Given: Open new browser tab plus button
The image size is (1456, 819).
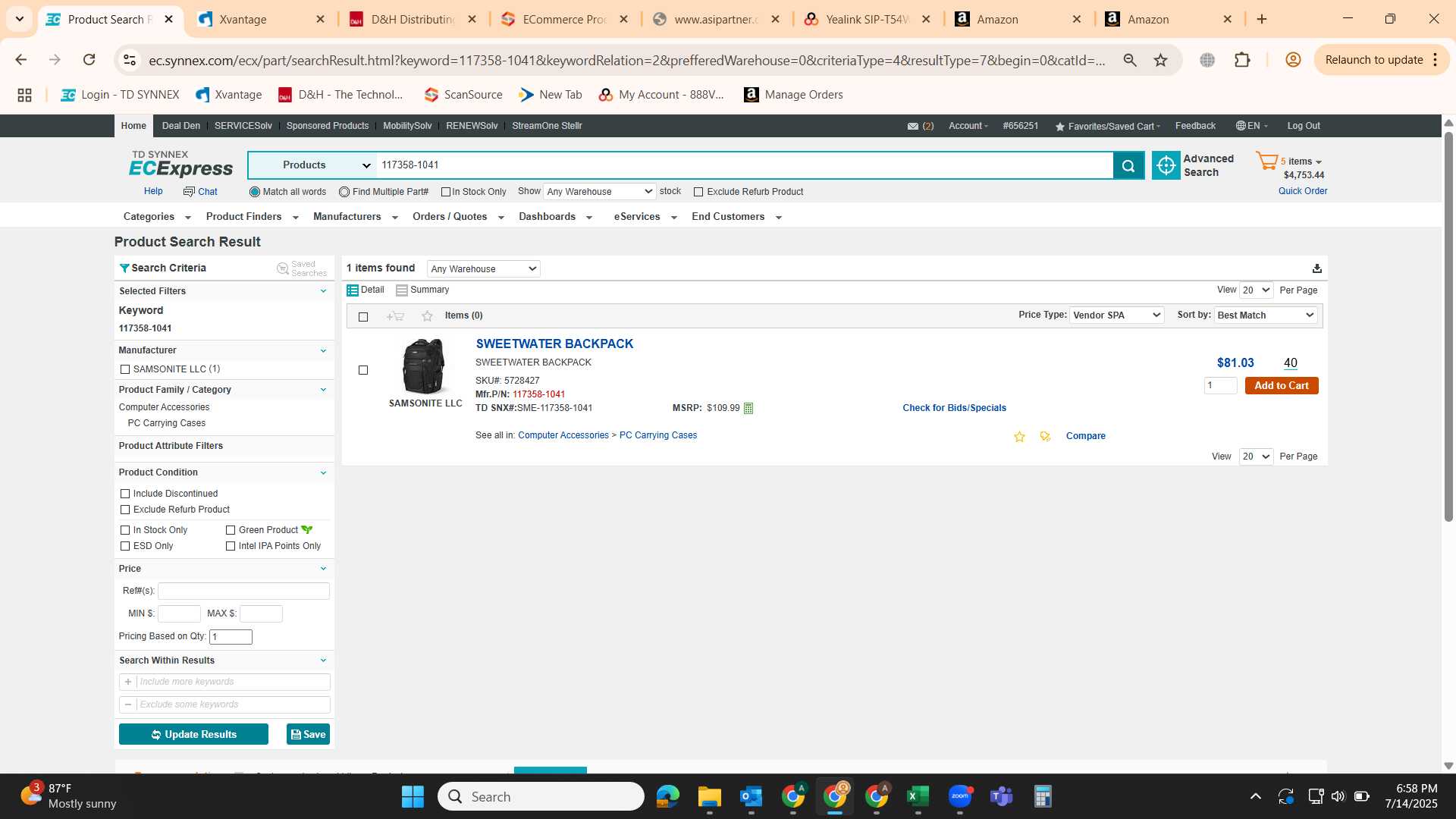Looking at the screenshot, I should coord(1262,19).
